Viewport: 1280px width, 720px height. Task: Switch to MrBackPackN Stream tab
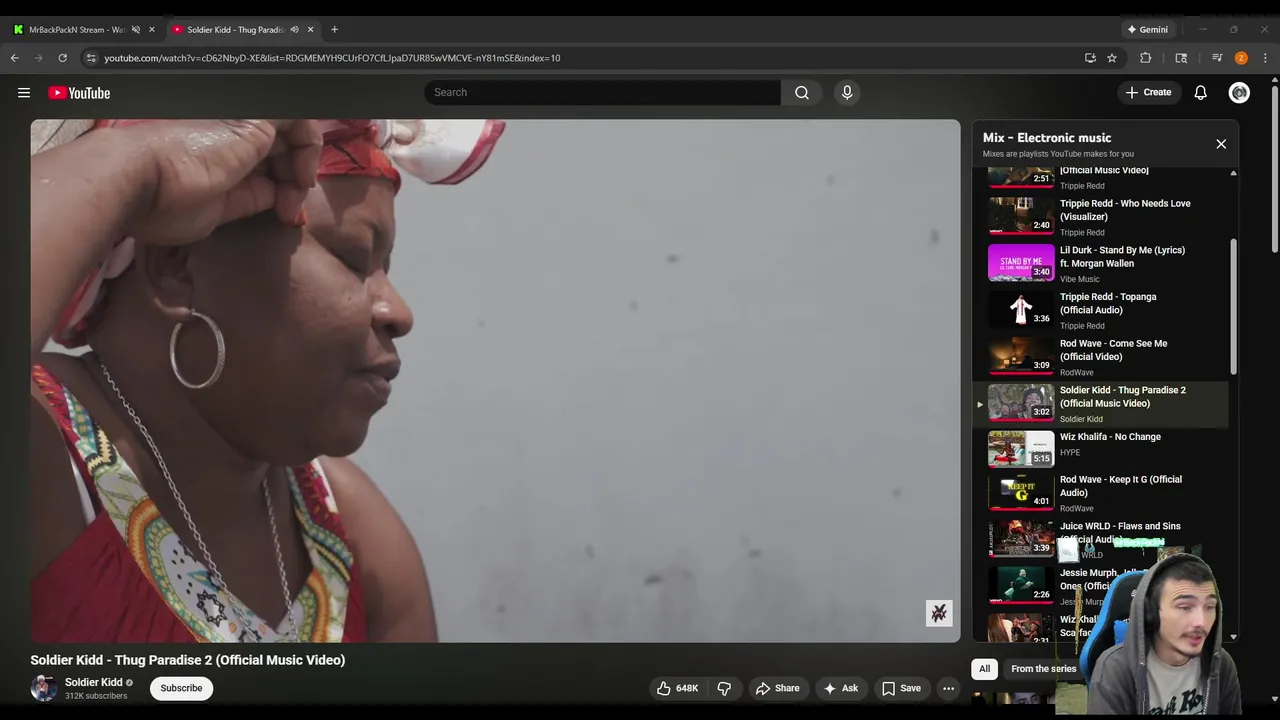(76, 29)
